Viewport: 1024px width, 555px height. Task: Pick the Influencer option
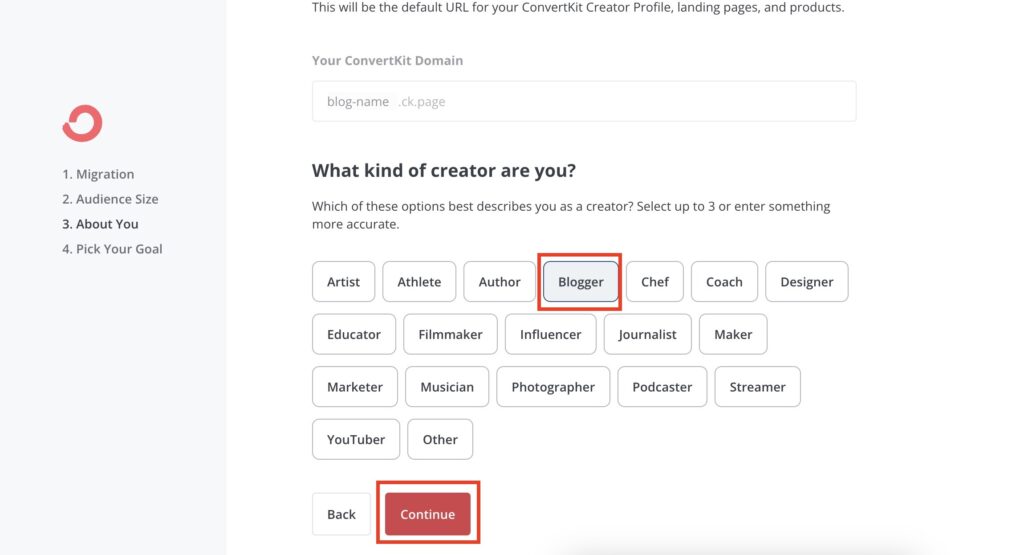(x=551, y=334)
